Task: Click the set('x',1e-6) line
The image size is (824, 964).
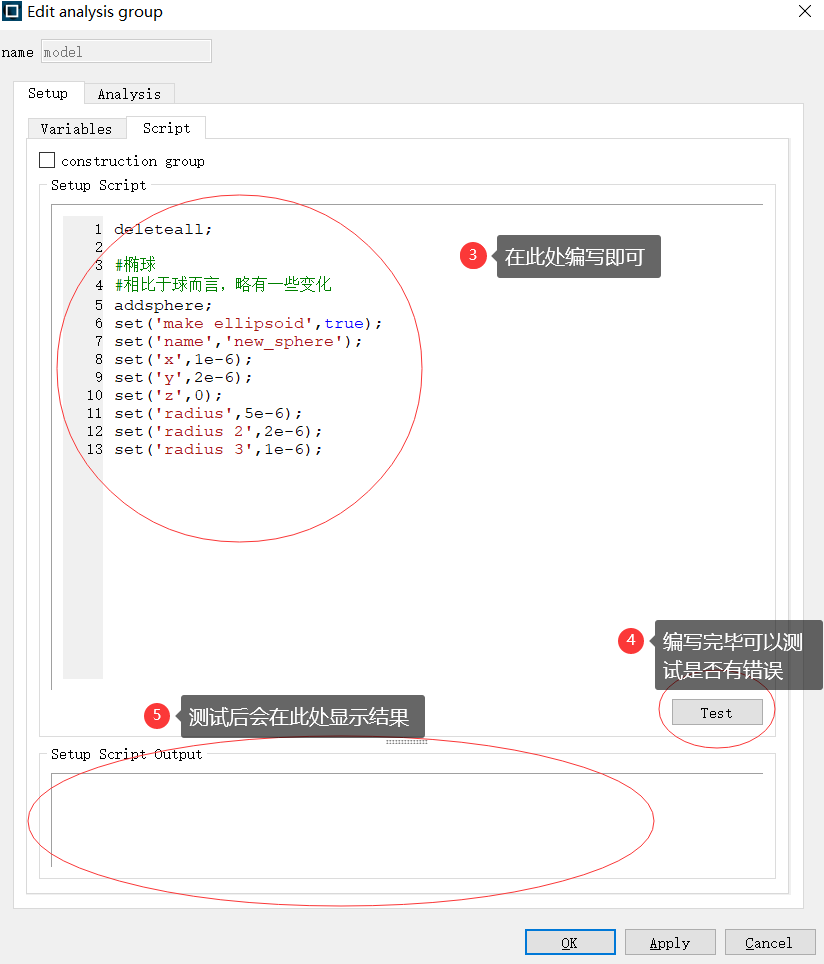Action: coord(183,359)
